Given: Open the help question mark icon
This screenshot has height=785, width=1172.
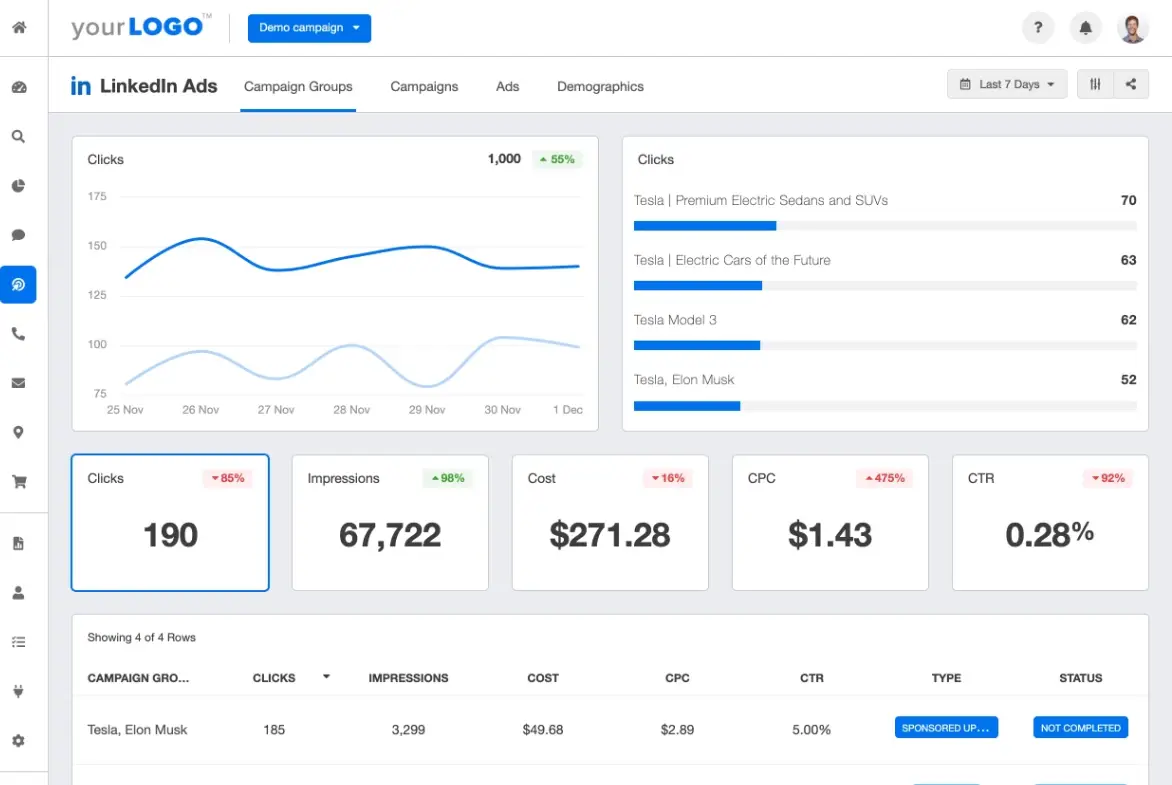Looking at the screenshot, I should 1038,28.
